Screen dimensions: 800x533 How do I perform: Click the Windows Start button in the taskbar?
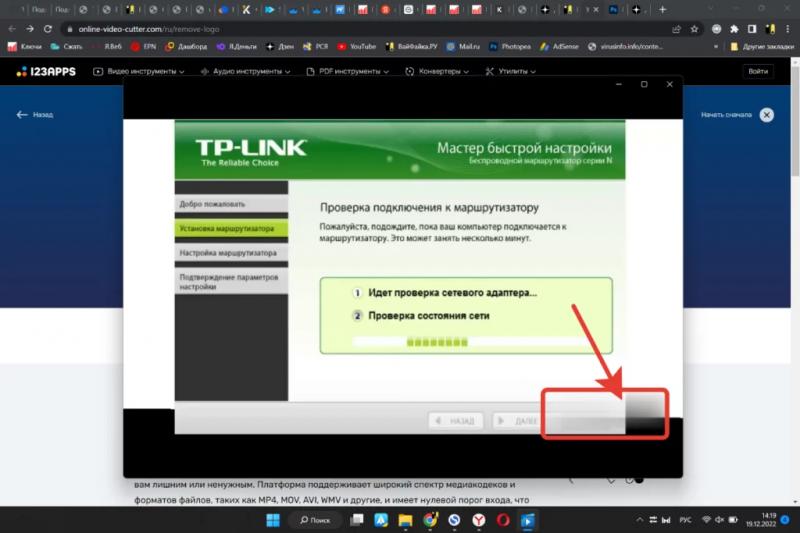pos(271,520)
